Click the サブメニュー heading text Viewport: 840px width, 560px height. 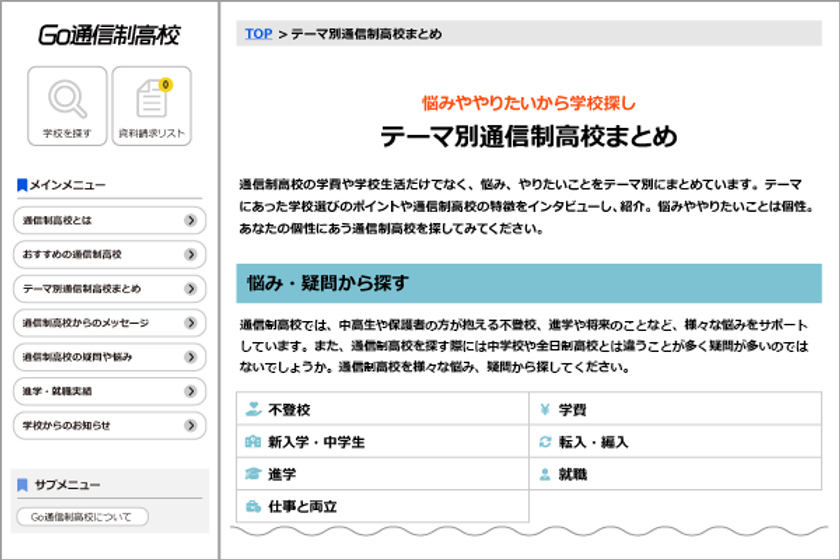(x=68, y=485)
